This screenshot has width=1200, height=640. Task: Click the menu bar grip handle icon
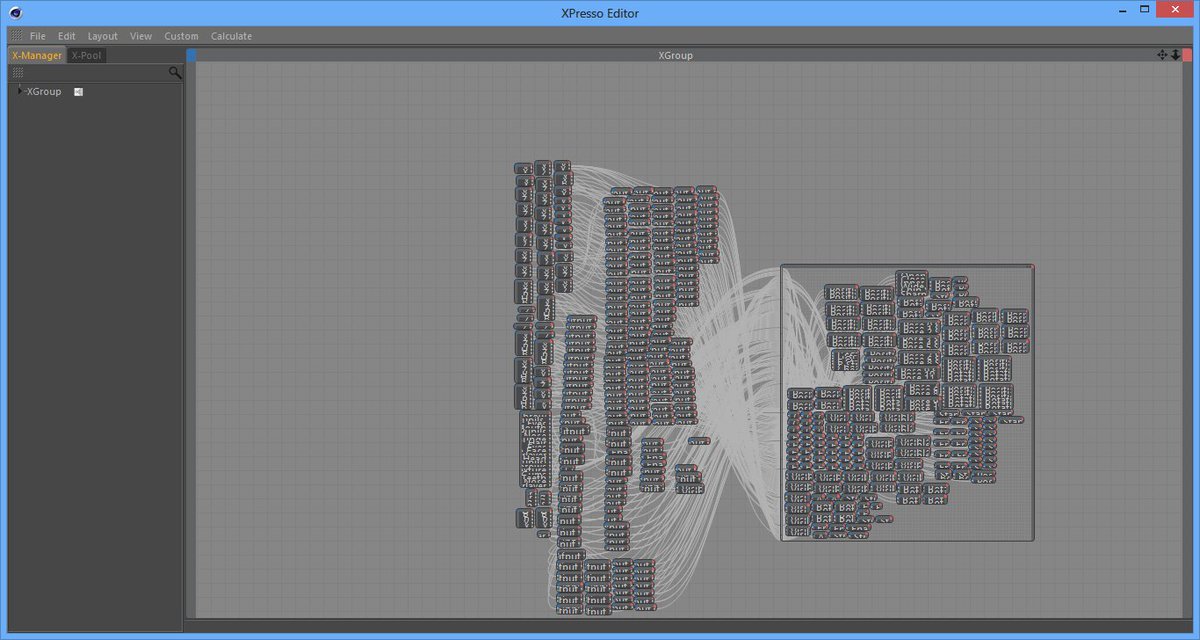click(x=16, y=36)
